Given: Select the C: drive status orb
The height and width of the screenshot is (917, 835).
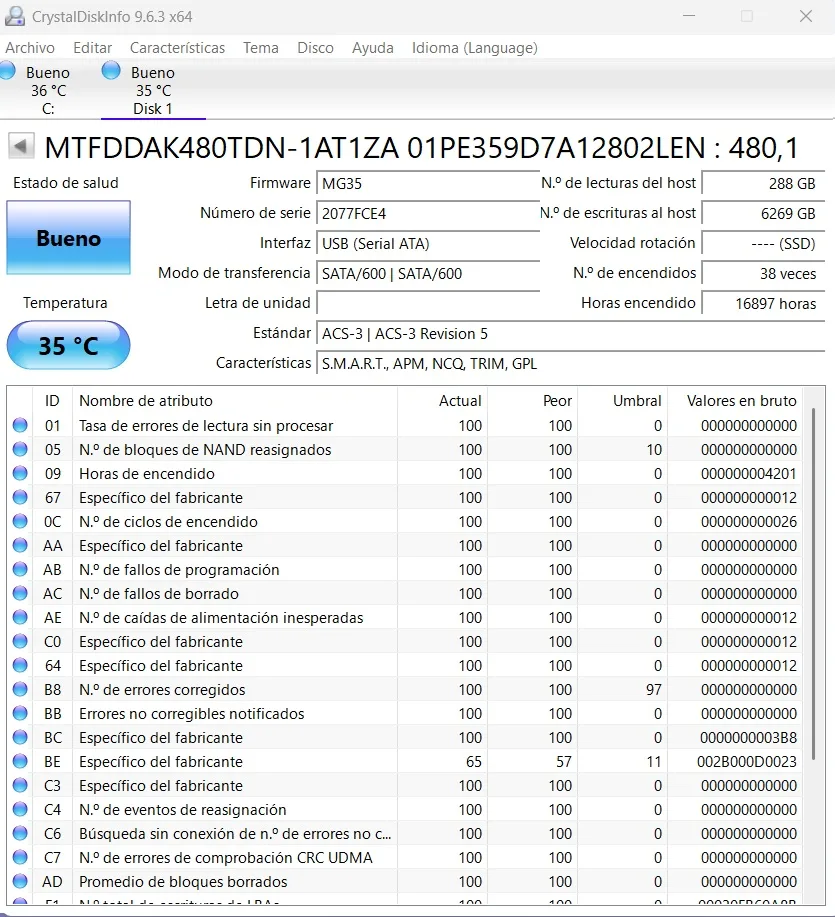Looking at the screenshot, I should point(8,71).
